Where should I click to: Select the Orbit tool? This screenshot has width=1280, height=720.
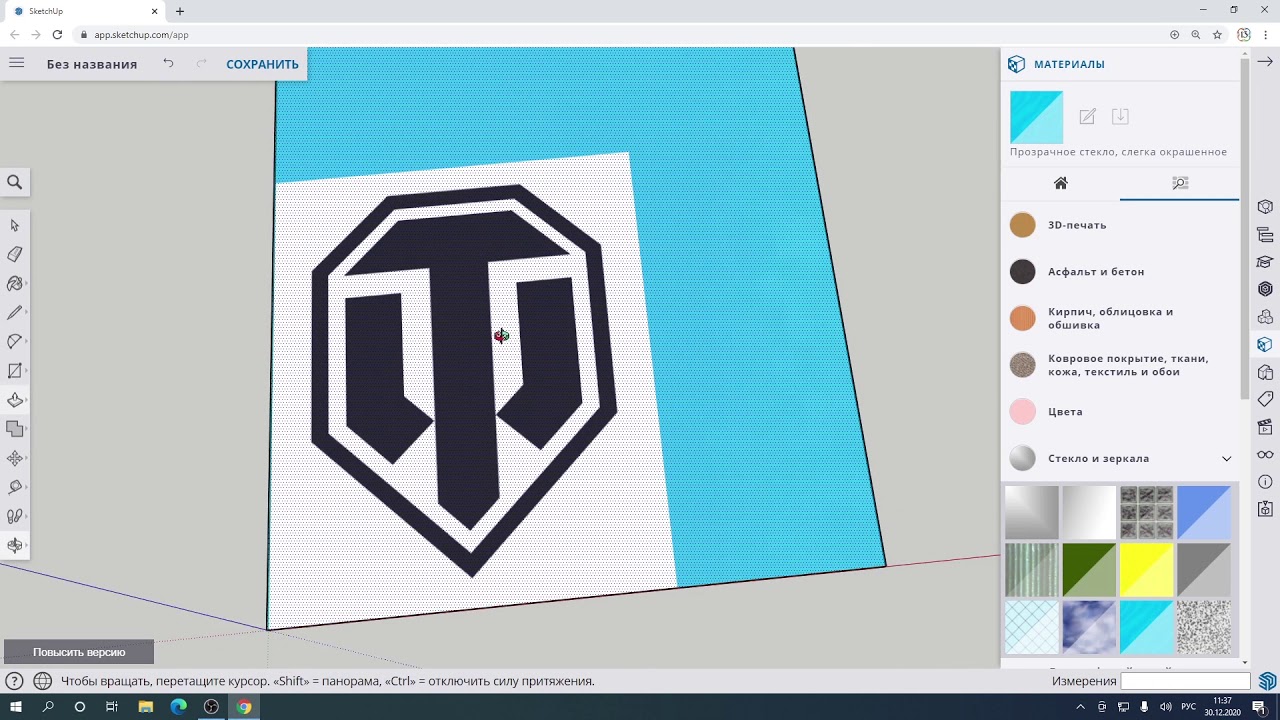tap(15, 545)
